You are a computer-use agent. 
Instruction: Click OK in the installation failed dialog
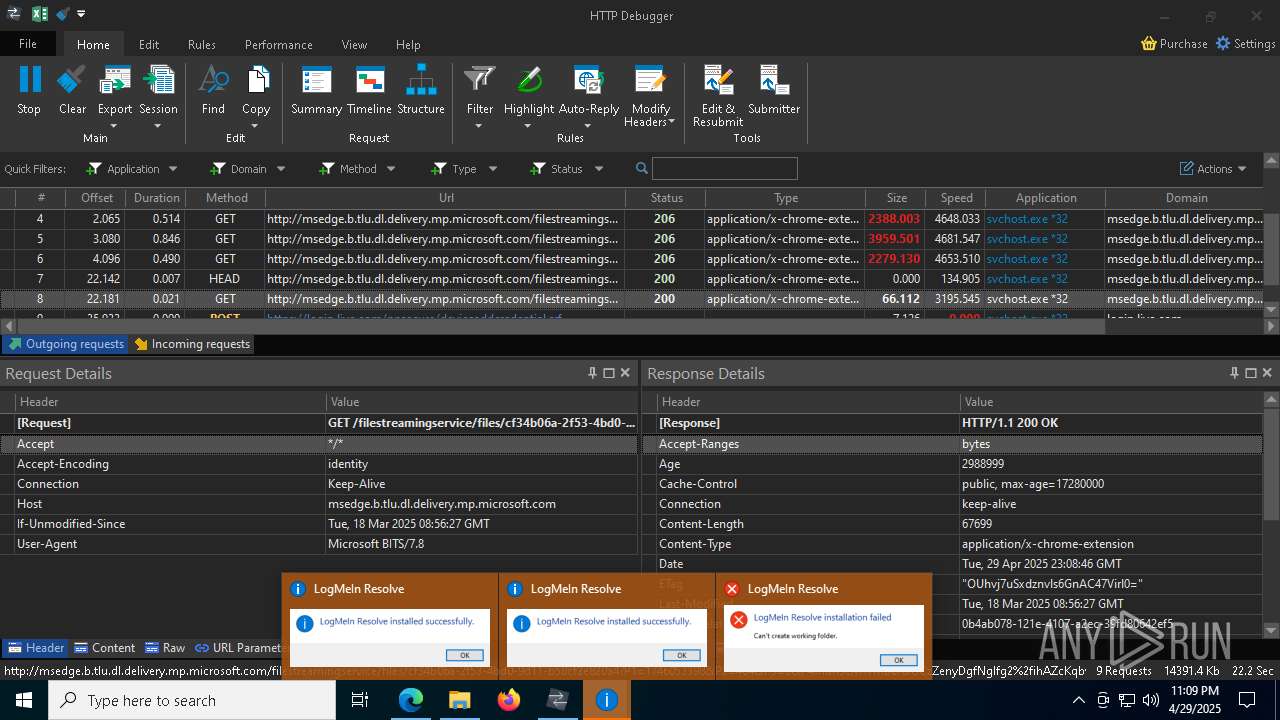[898, 660]
